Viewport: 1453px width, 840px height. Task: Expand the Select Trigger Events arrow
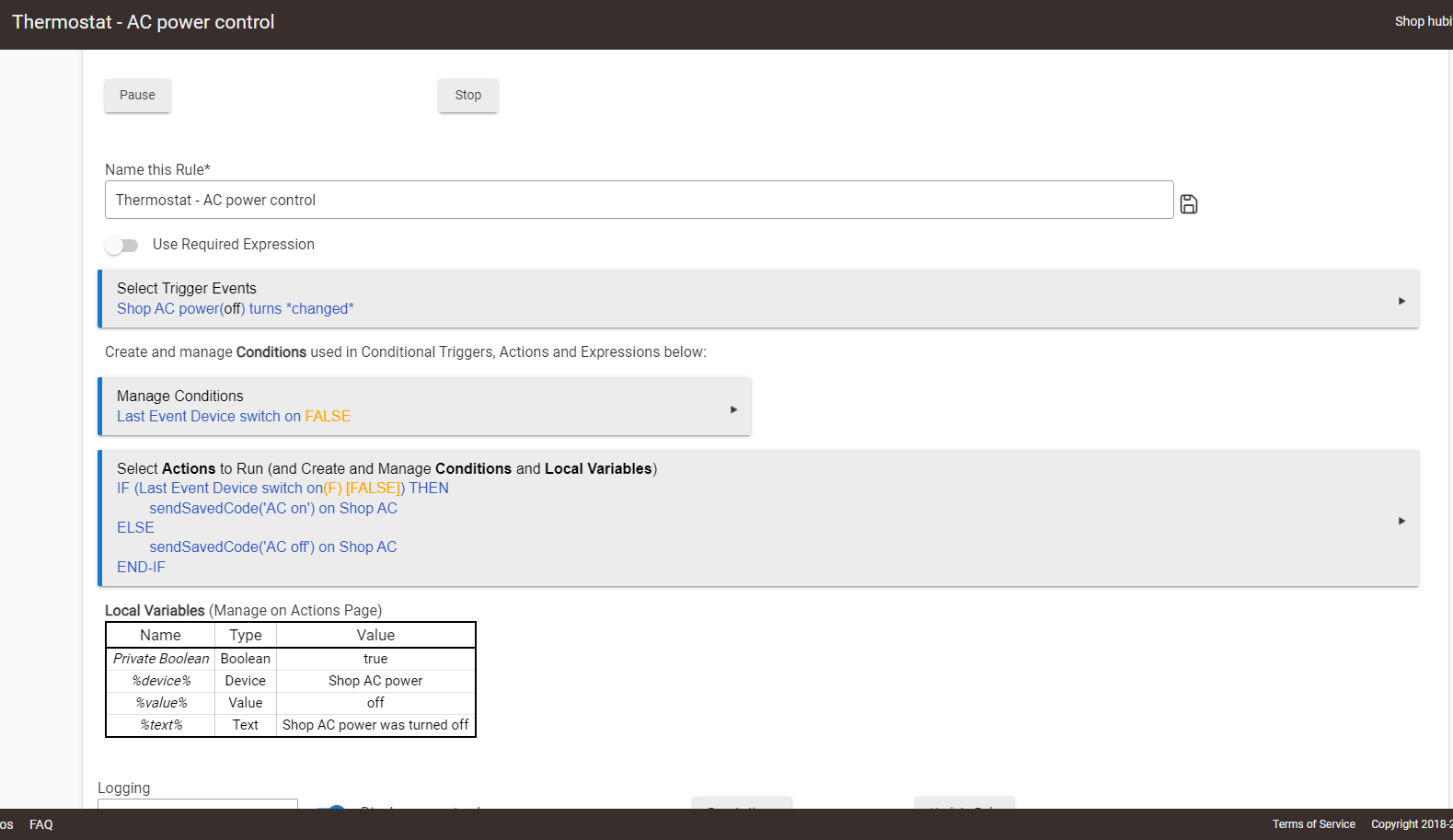pos(1401,301)
